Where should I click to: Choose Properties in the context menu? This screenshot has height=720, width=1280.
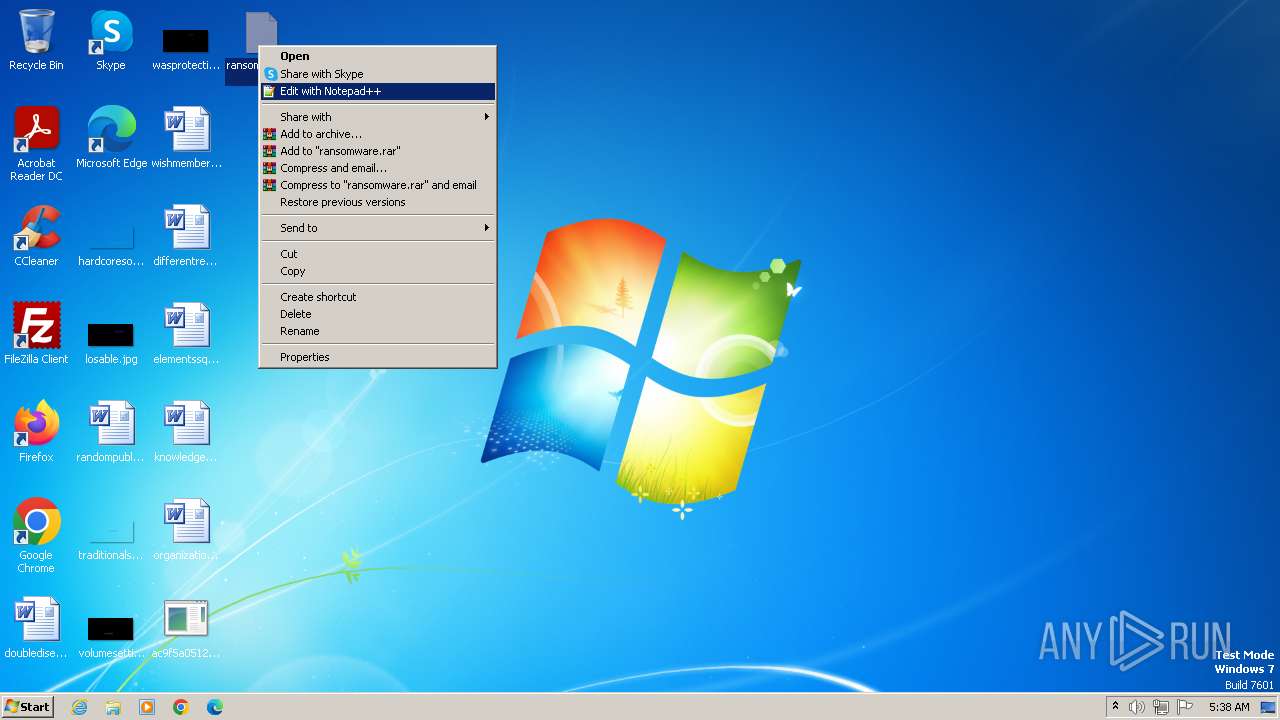pyautogui.click(x=378, y=357)
